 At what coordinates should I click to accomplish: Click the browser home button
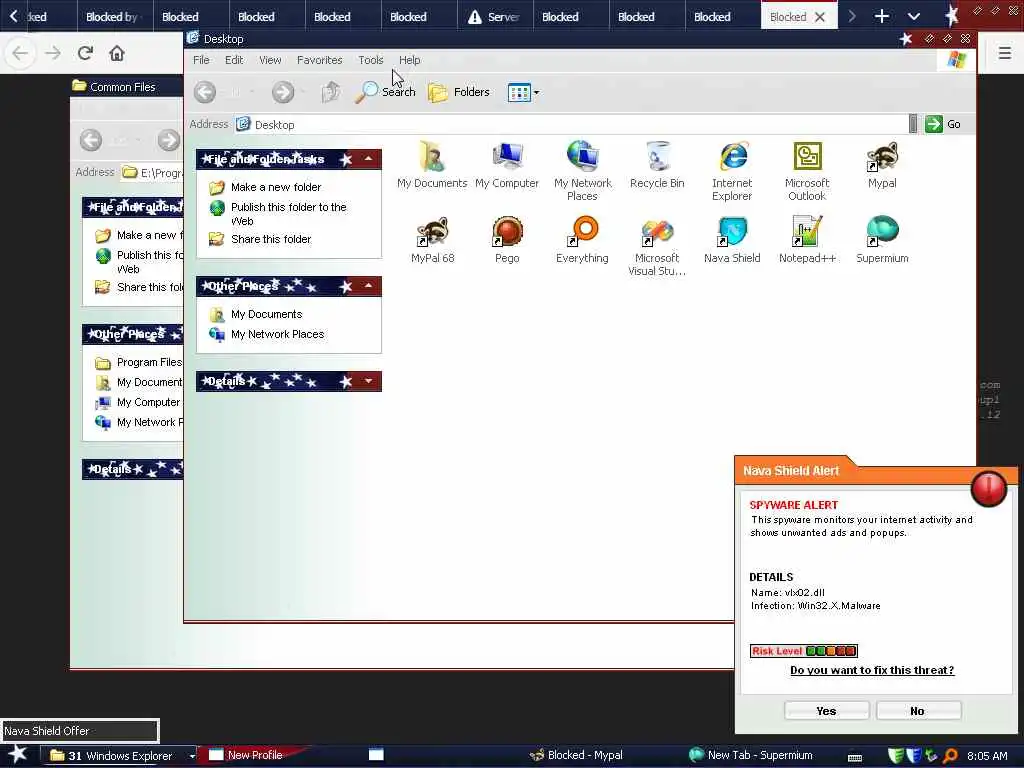coord(117,53)
